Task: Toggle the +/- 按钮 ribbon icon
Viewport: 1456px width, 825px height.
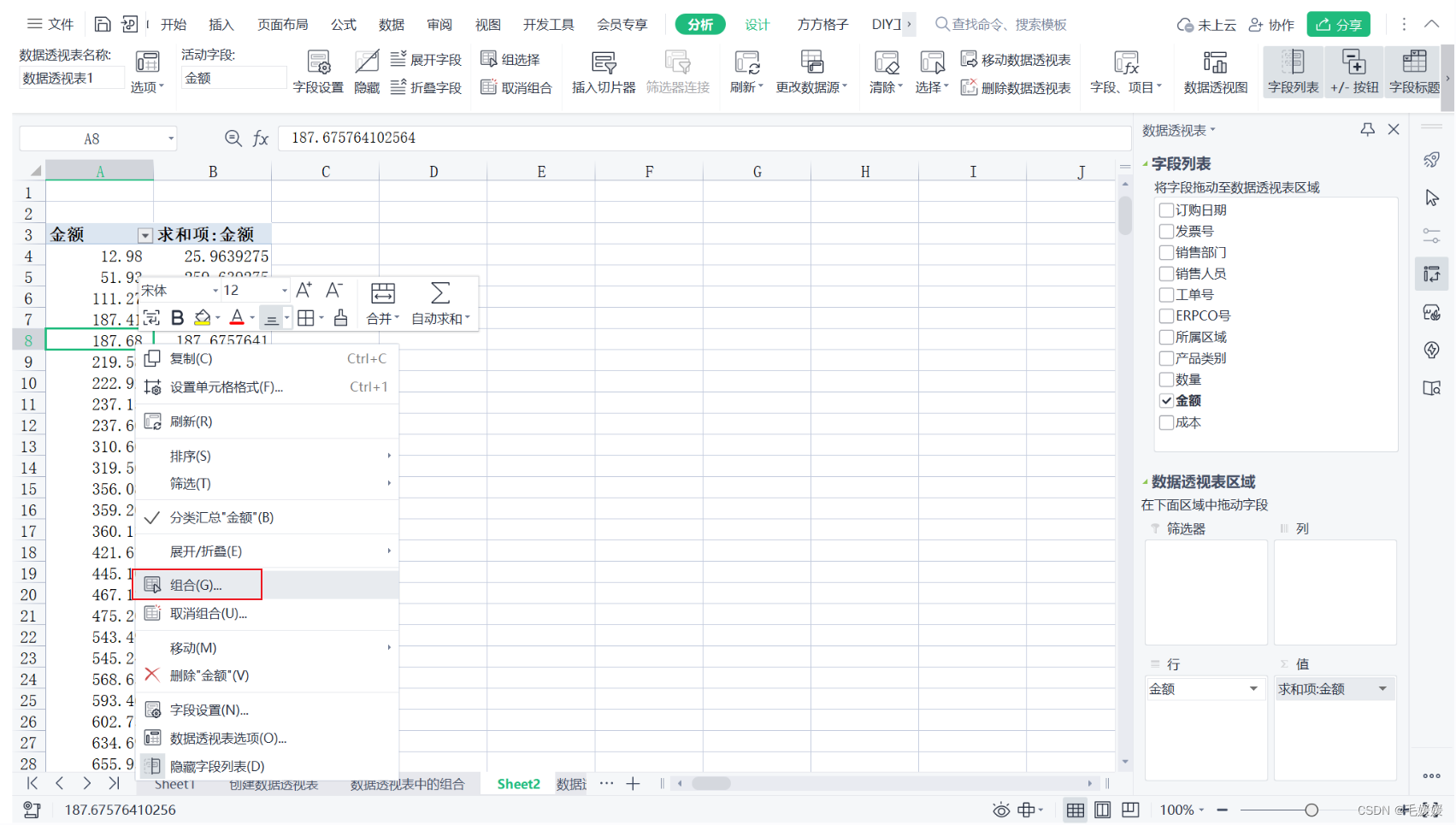Action: tap(1354, 71)
